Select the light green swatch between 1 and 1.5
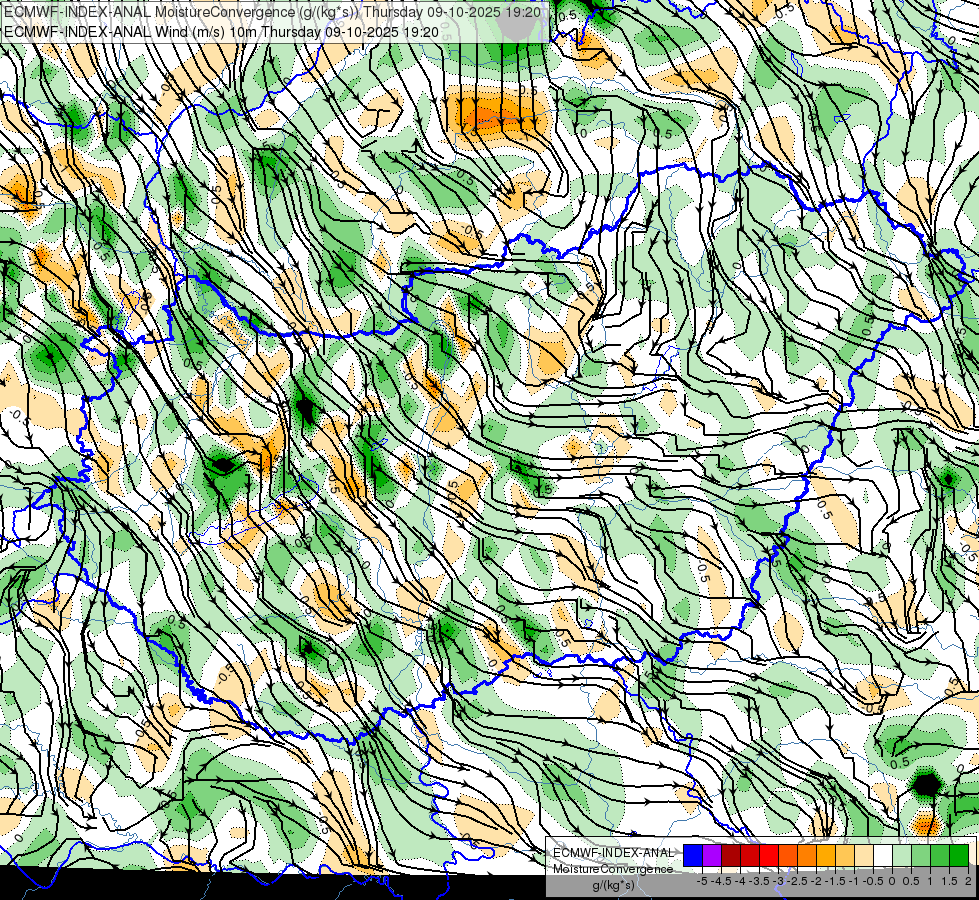Screen dimensions: 979x900 (922, 855)
